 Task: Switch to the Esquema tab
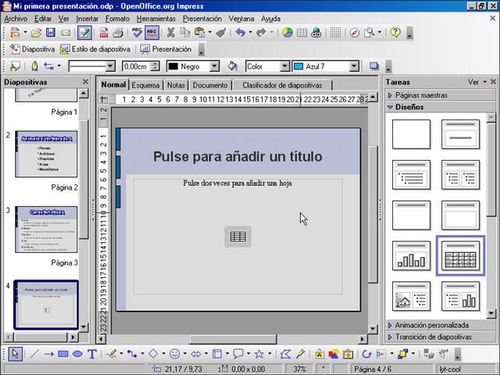click(145, 85)
